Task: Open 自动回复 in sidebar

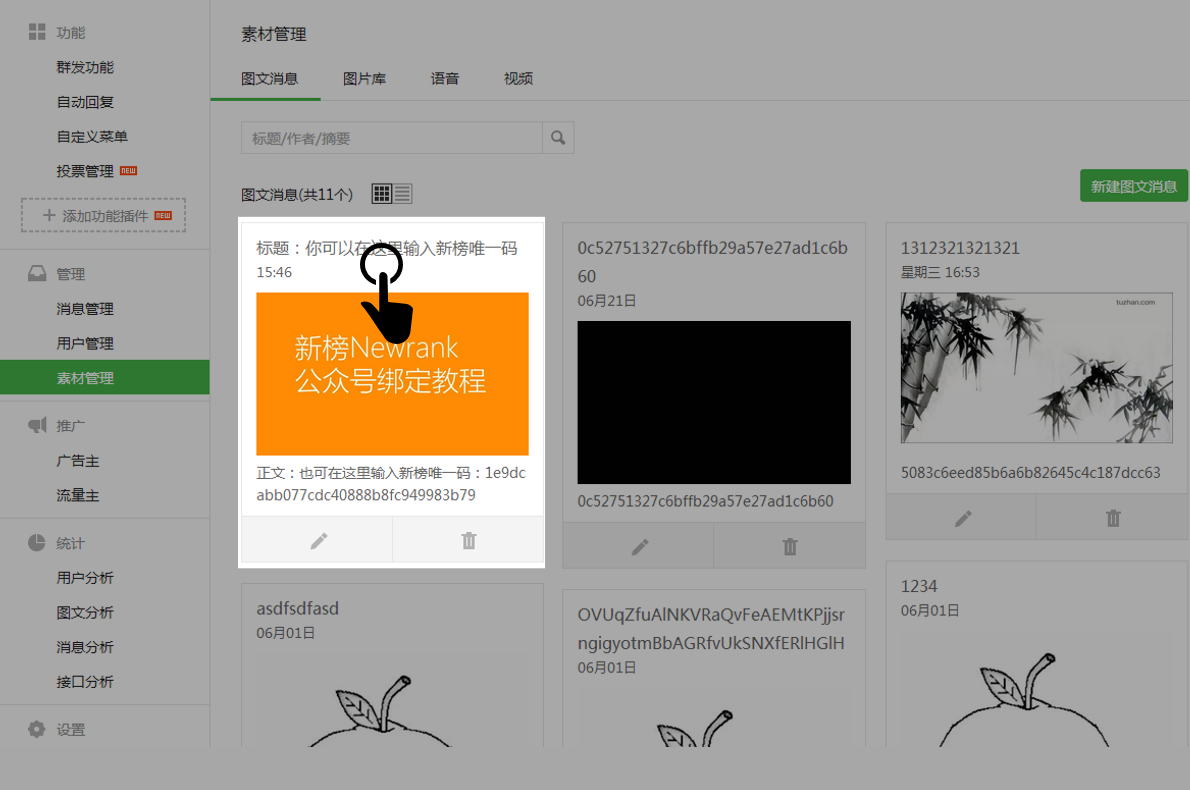Action: coord(85,102)
